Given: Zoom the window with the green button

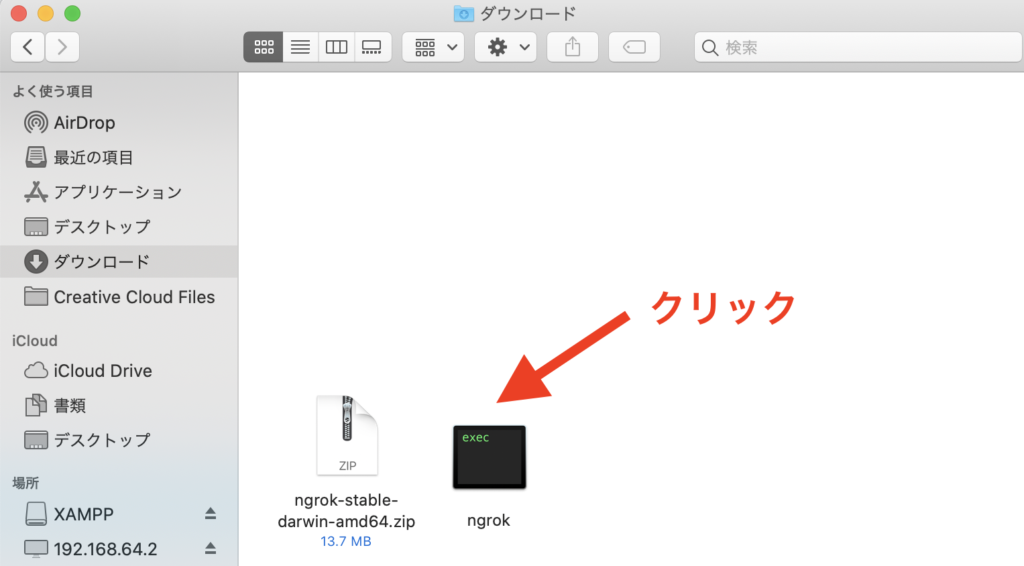Looking at the screenshot, I should pos(72,13).
